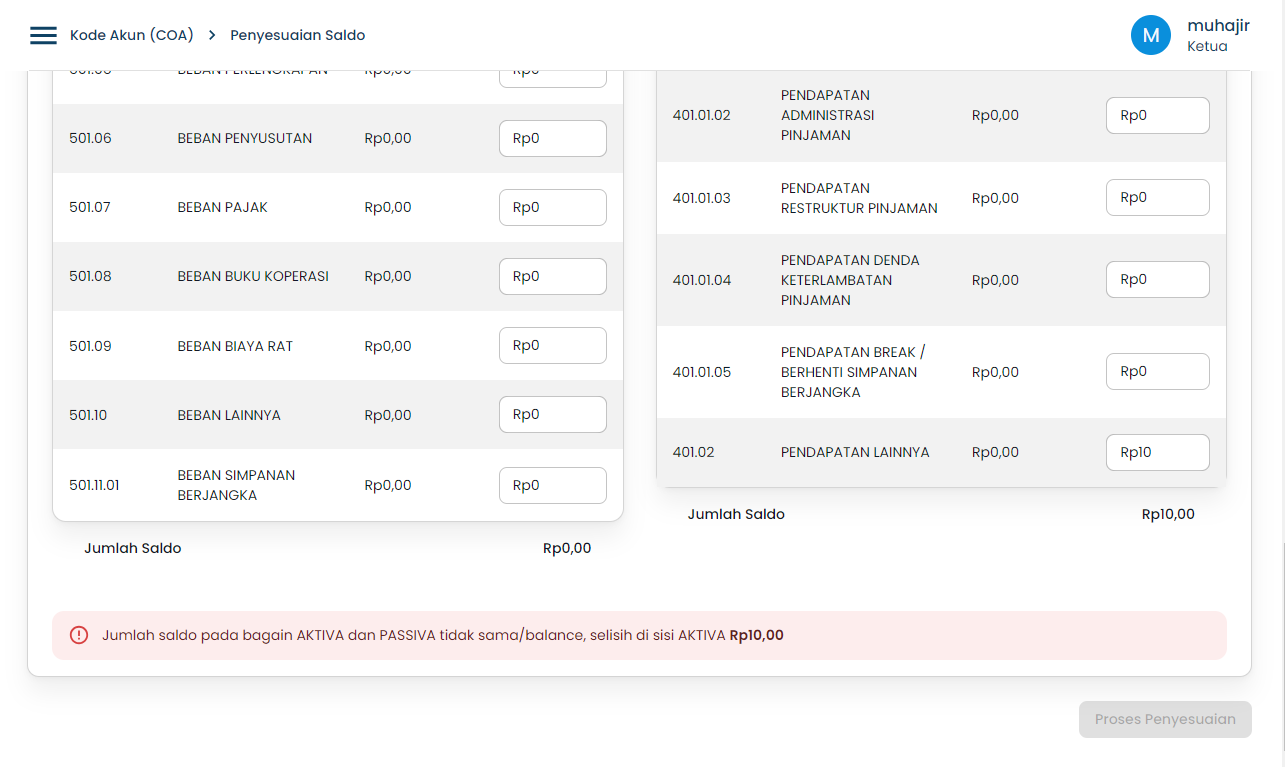Open Kode Akun (COA) from the breadcrumb

click(x=130, y=34)
